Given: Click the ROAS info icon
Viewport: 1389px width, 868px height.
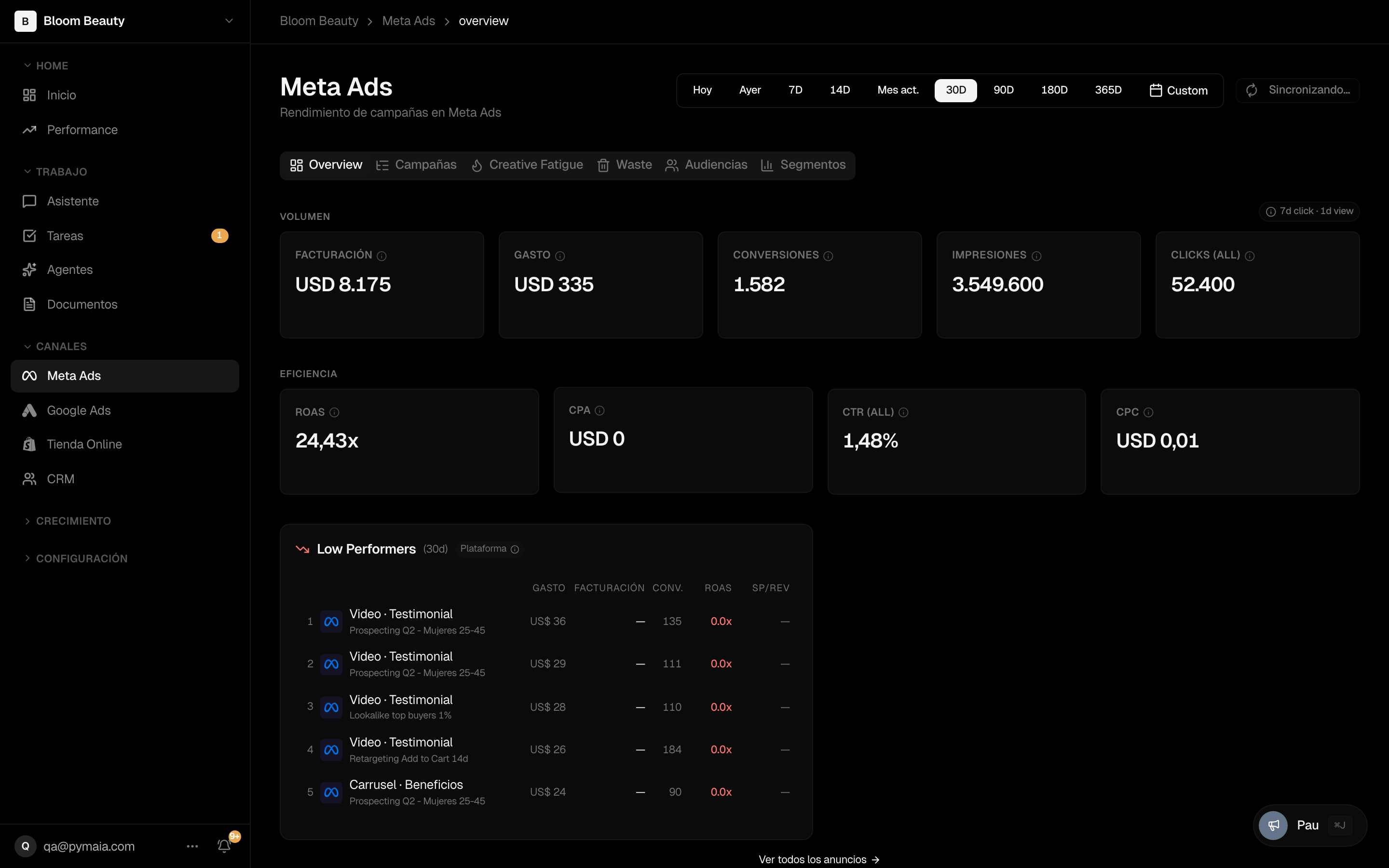Looking at the screenshot, I should click(x=335, y=413).
